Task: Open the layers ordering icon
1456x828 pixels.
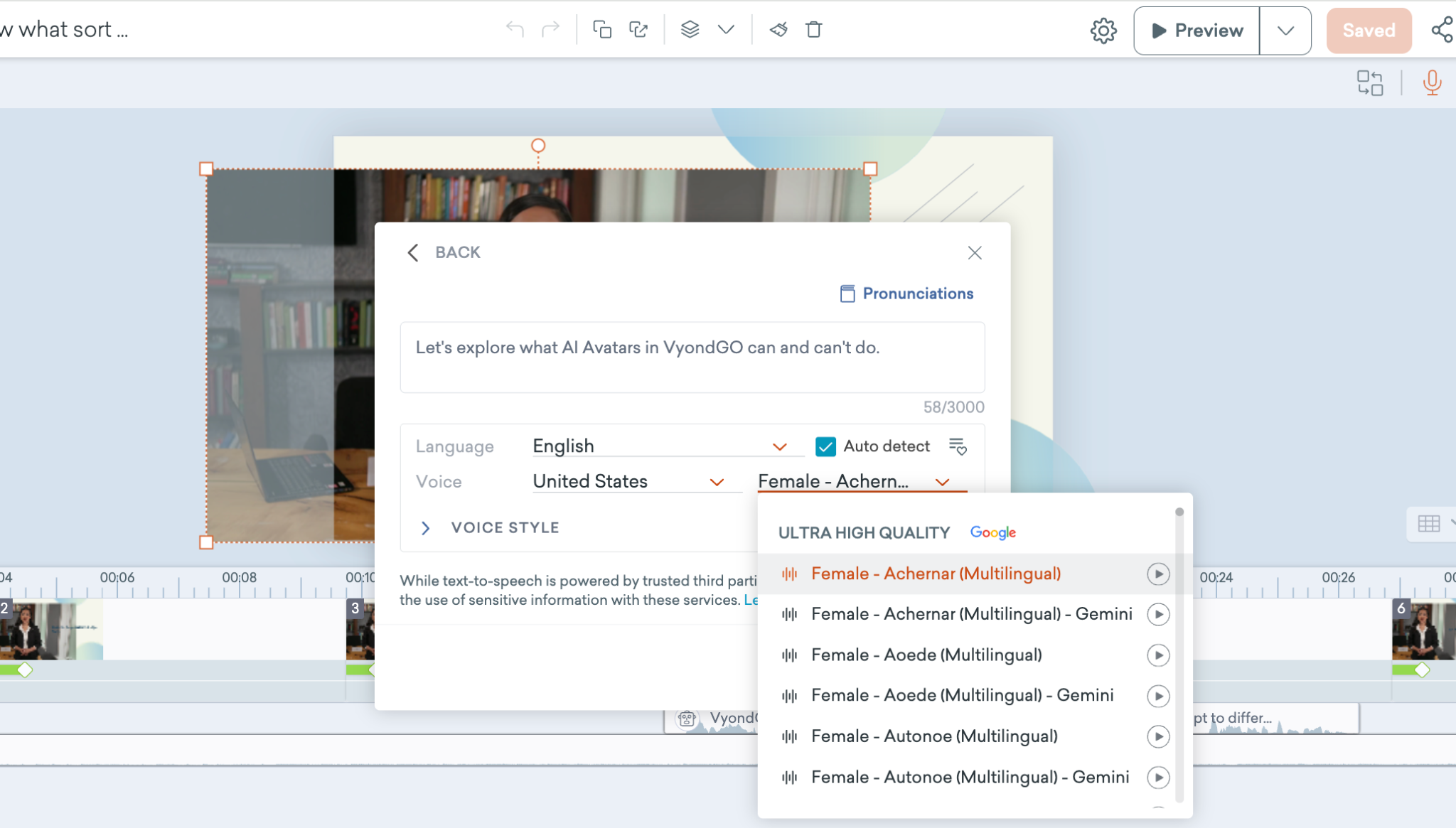Action: coord(690,29)
